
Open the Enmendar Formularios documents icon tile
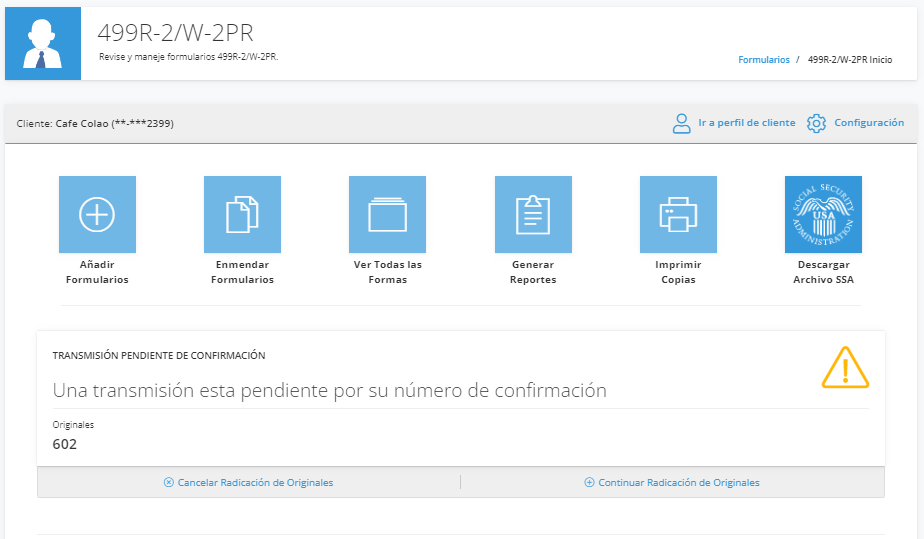[242, 214]
